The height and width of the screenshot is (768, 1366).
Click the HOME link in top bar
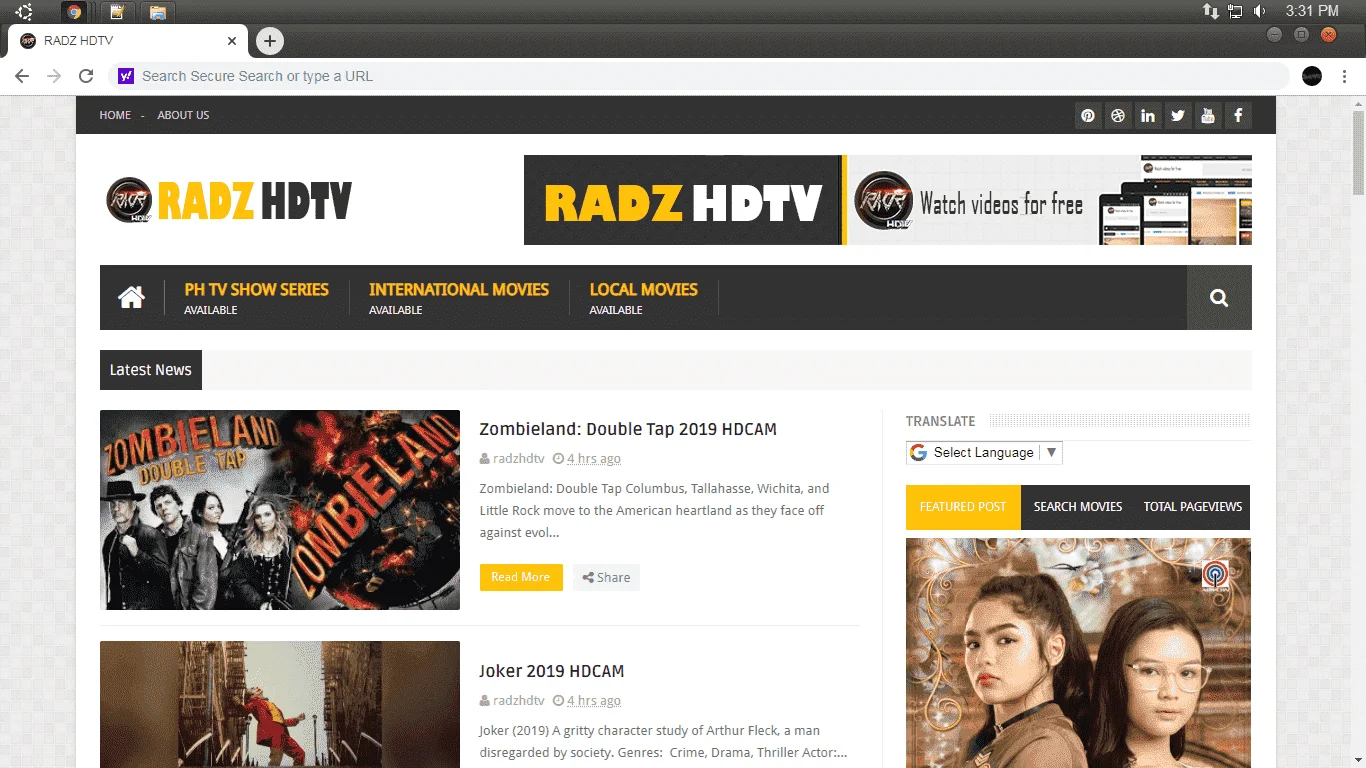click(x=115, y=115)
